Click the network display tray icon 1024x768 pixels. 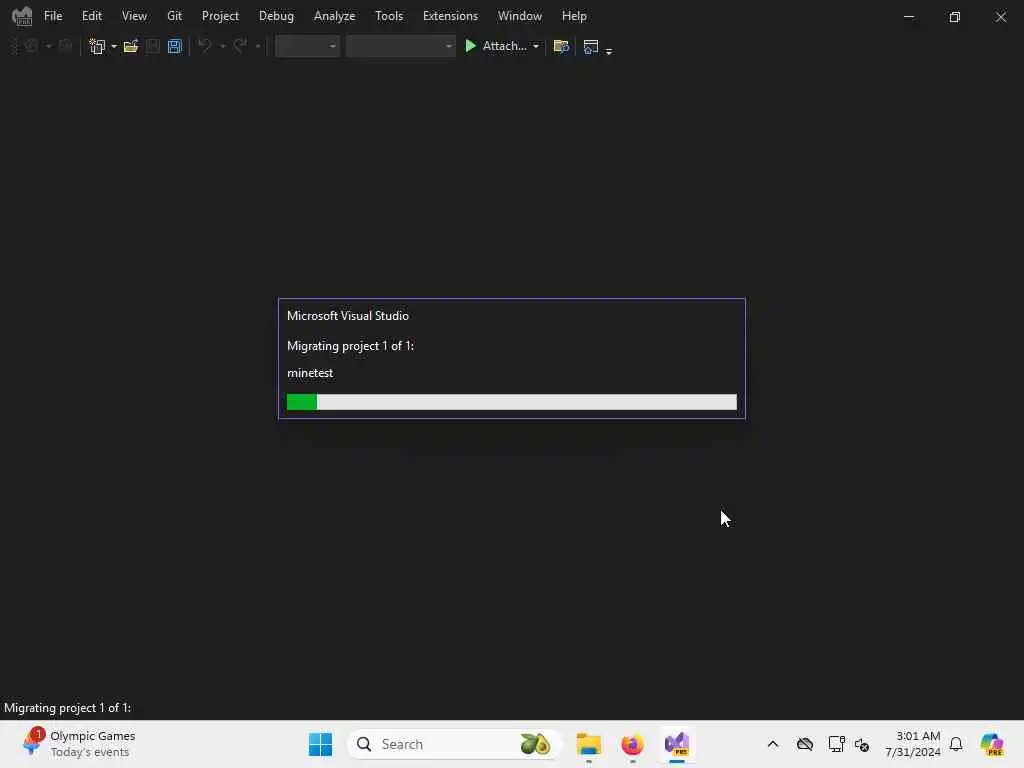(836, 744)
